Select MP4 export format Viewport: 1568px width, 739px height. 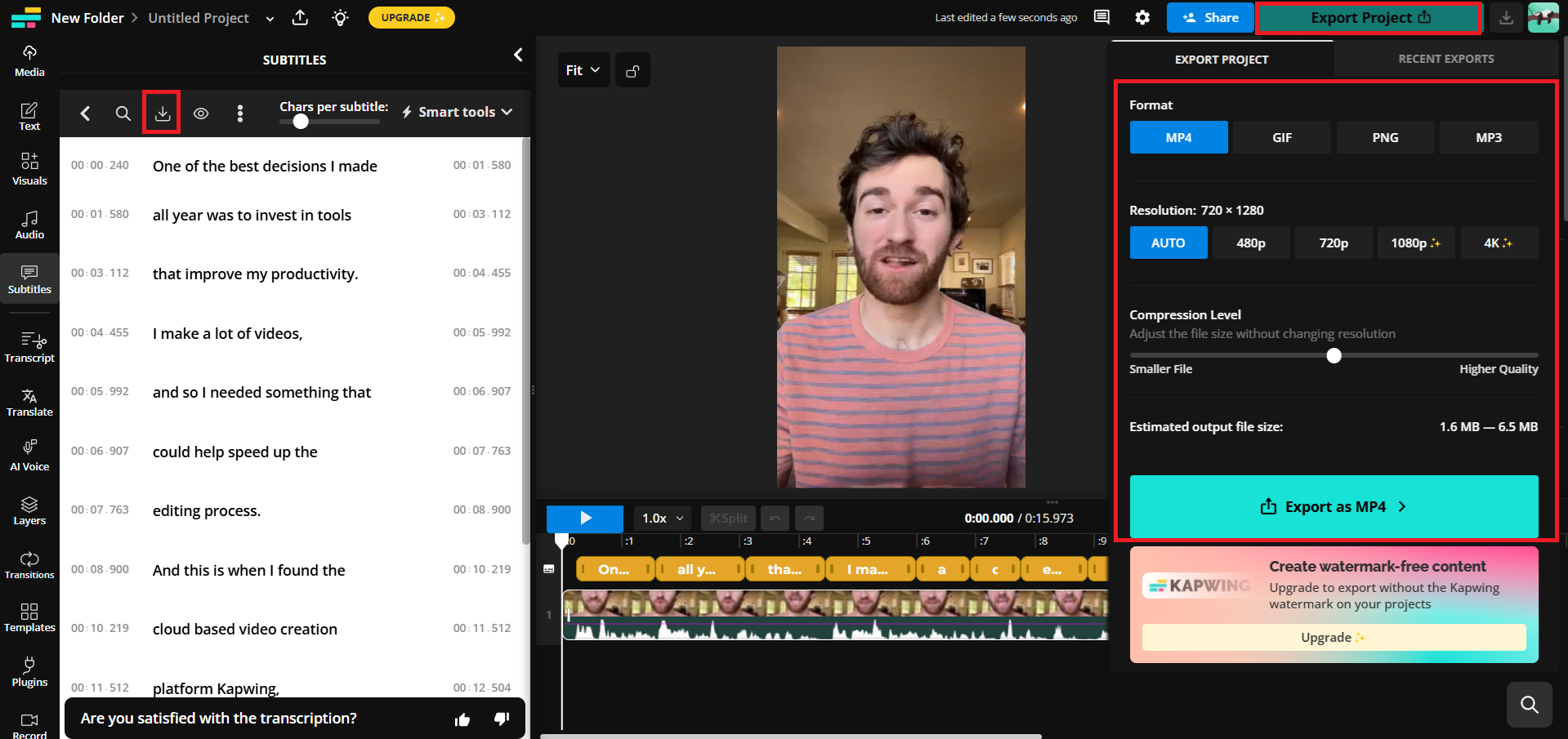click(1178, 137)
